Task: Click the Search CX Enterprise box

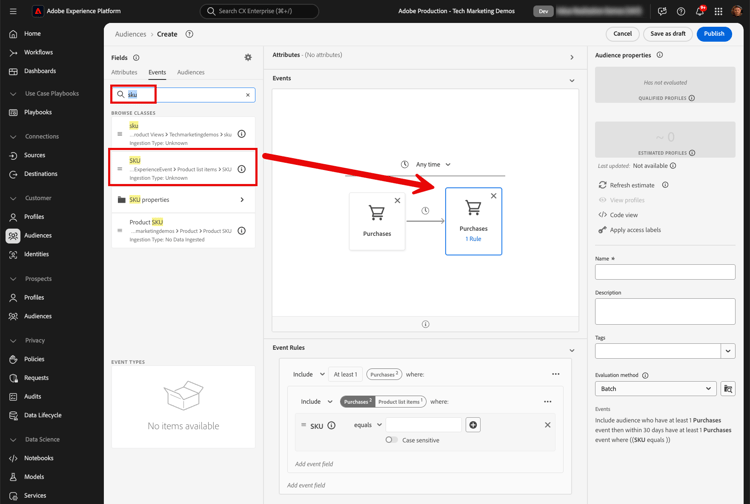Action: 259,11
